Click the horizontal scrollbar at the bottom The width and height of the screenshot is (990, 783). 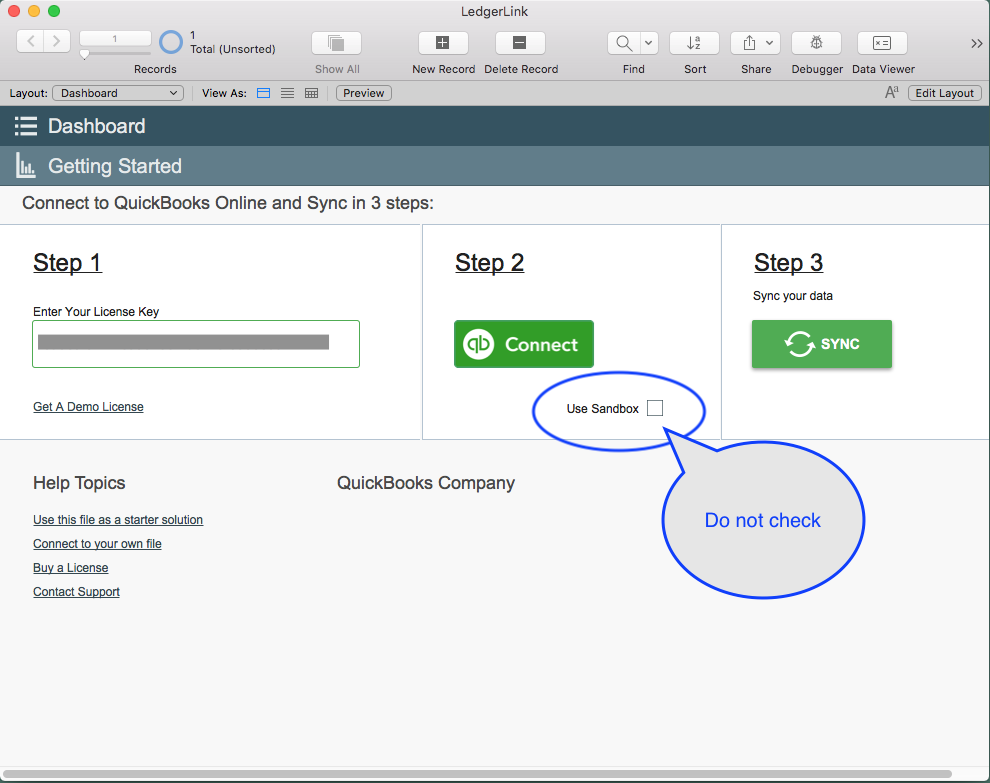(477, 774)
